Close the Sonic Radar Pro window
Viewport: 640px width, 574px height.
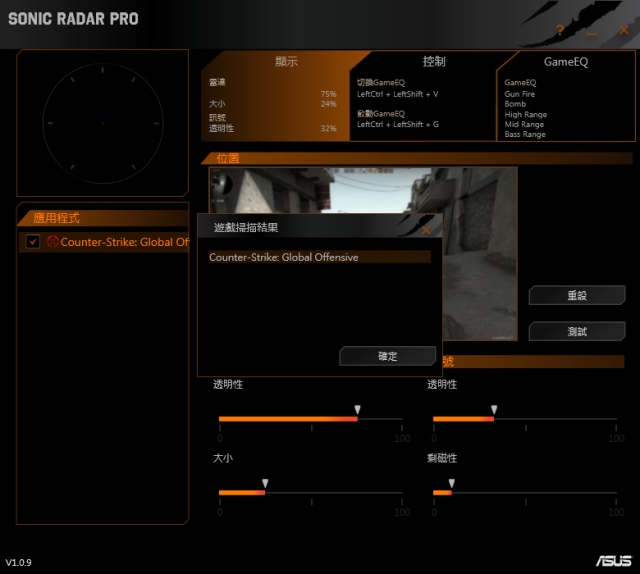(x=621, y=32)
